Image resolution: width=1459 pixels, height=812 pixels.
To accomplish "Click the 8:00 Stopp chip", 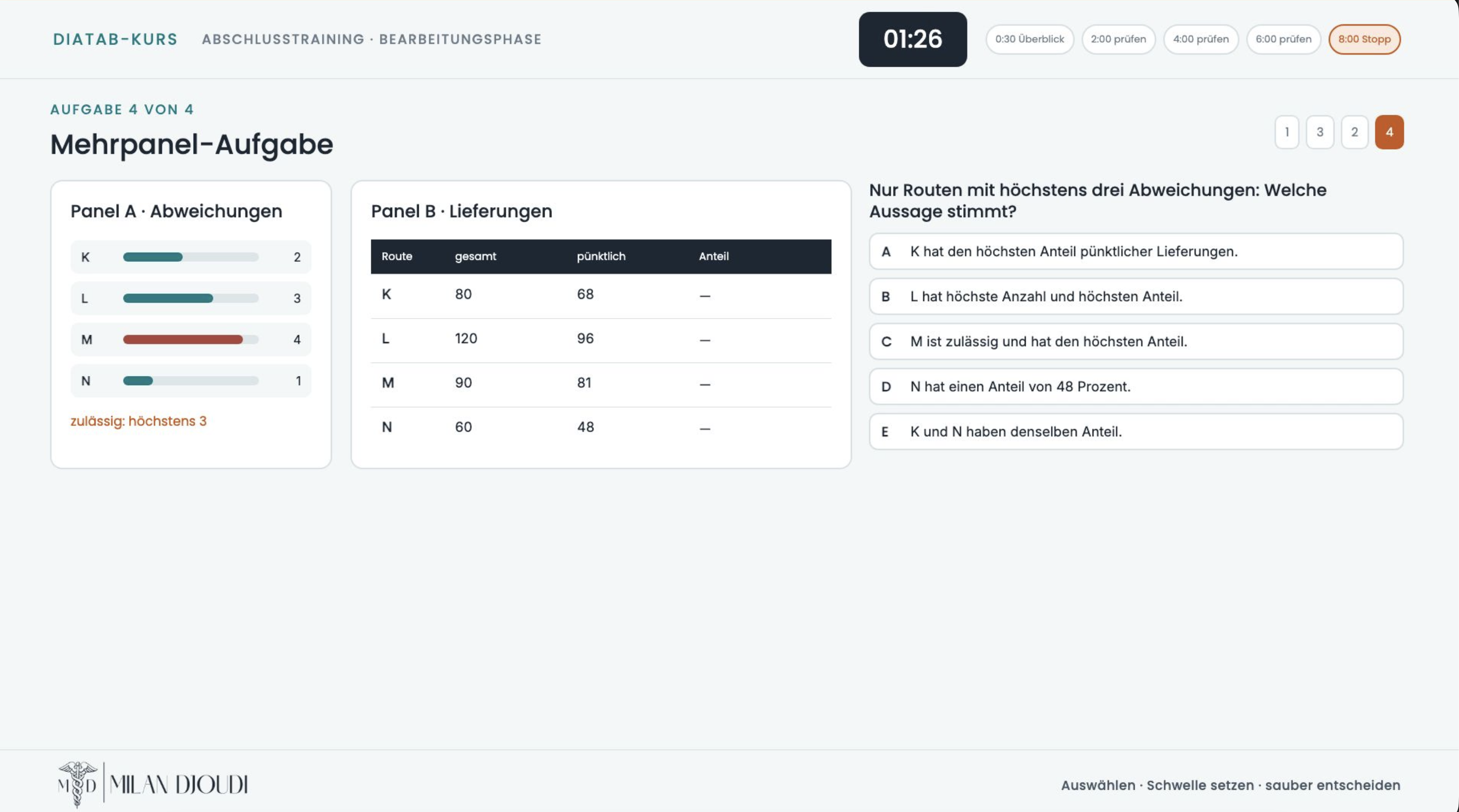I will coord(1364,39).
